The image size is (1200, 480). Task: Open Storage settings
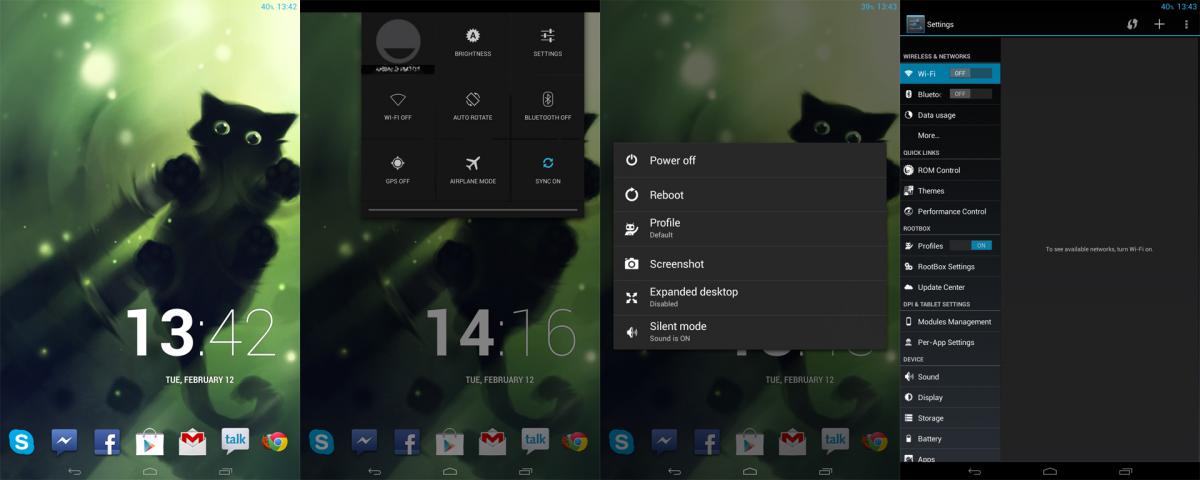(950, 418)
